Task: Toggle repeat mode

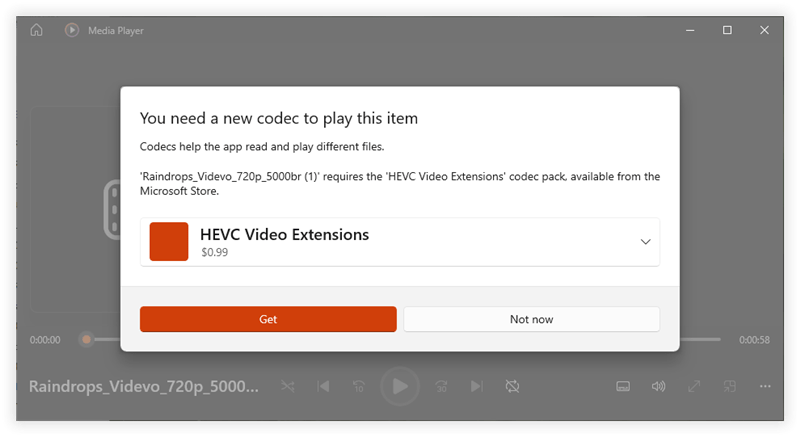Action: coord(512,386)
